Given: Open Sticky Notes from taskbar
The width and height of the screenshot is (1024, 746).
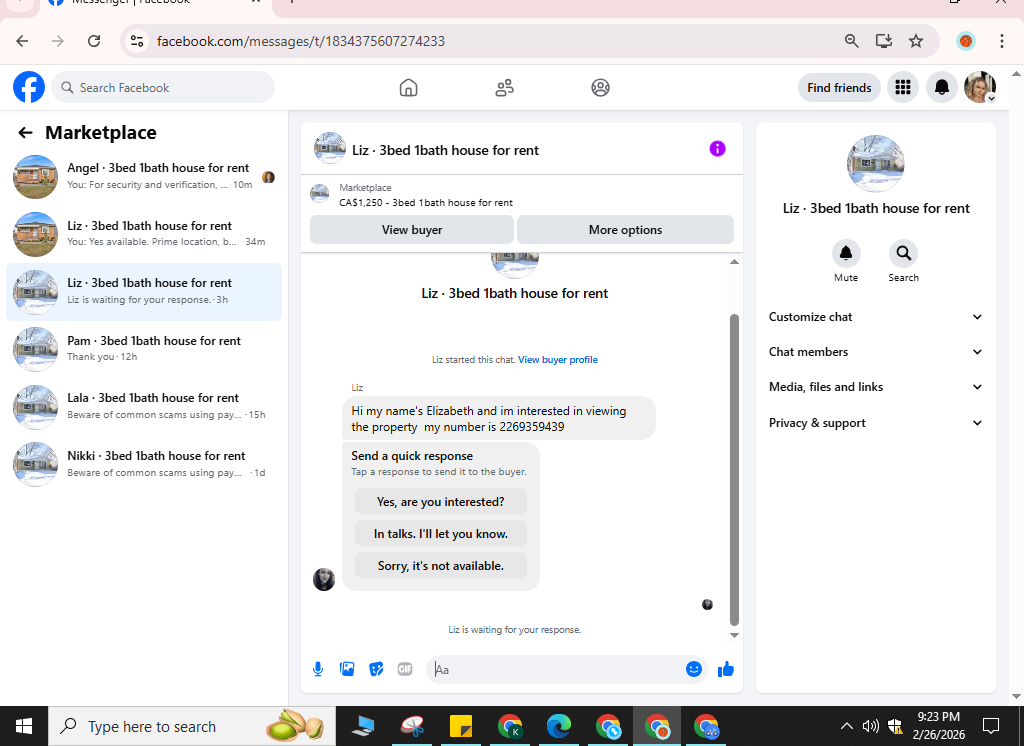Looking at the screenshot, I should coord(460,726).
